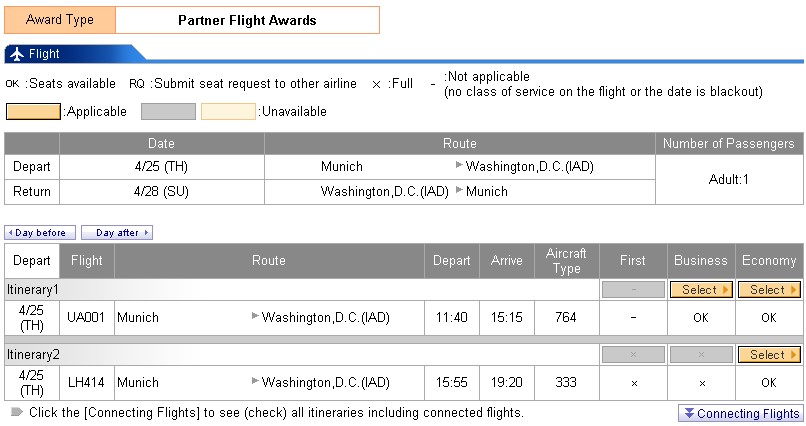Click Partner Flight Awards award type

[247, 20]
